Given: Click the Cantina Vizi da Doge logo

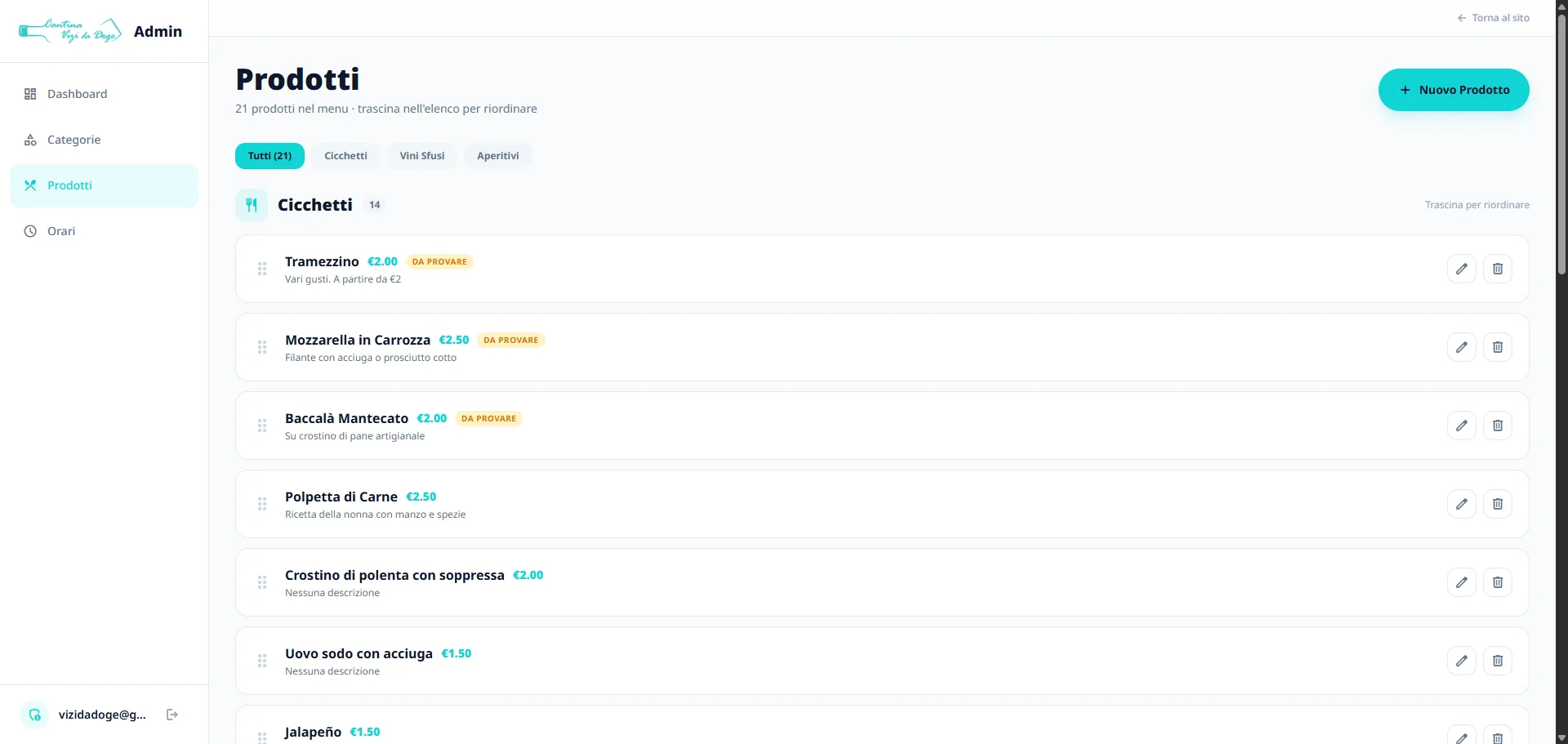Looking at the screenshot, I should pos(70,31).
